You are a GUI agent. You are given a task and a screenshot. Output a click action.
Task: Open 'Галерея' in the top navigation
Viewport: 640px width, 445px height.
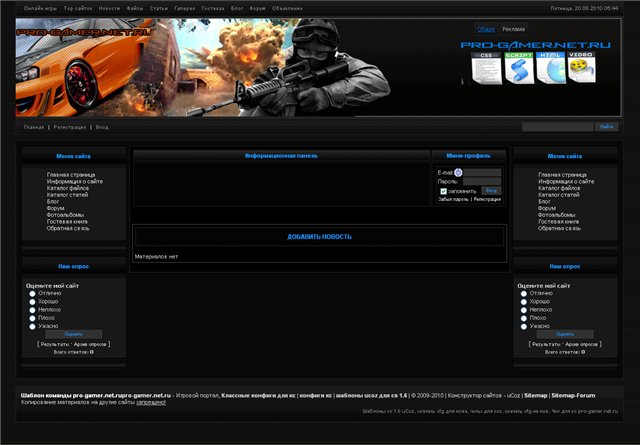point(185,8)
